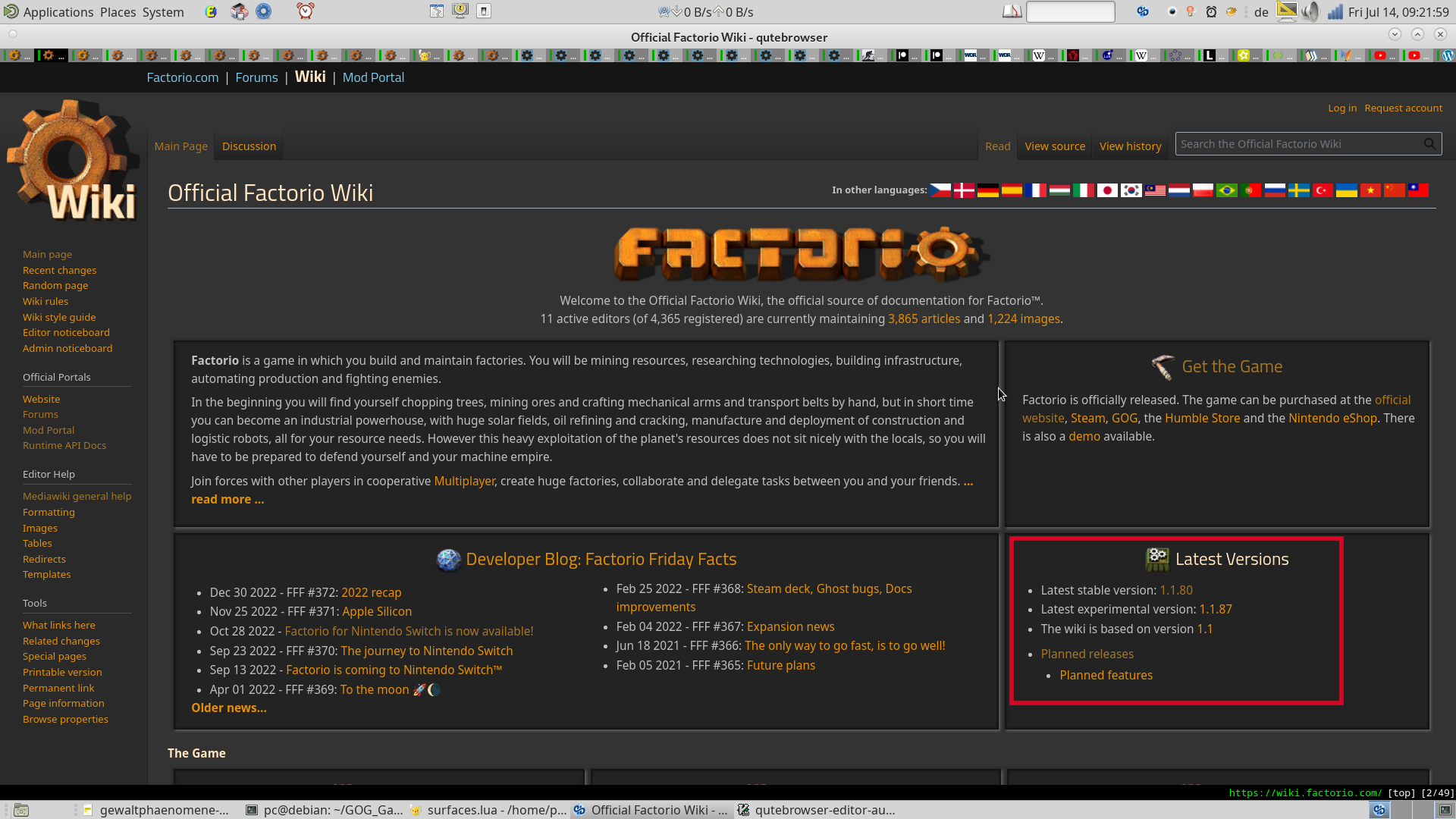Viewport: 1456px width, 819px height.
Task: Open the French flag language version
Action: pos(1035,190)
